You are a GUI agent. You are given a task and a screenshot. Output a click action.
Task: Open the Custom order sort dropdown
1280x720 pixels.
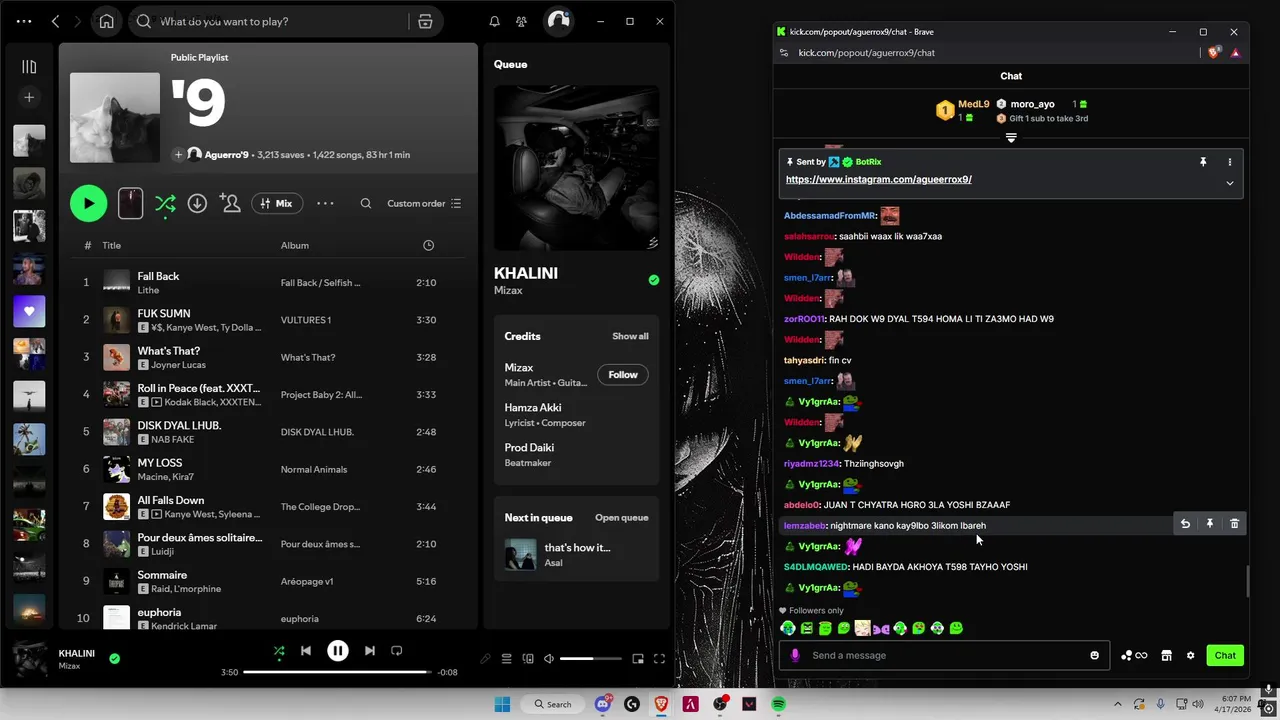pos(424,203)
